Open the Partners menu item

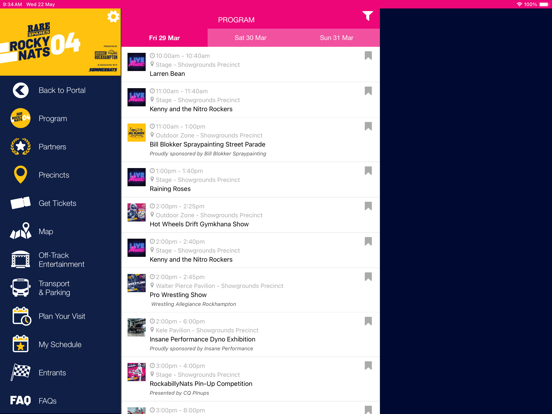point(52,147)
